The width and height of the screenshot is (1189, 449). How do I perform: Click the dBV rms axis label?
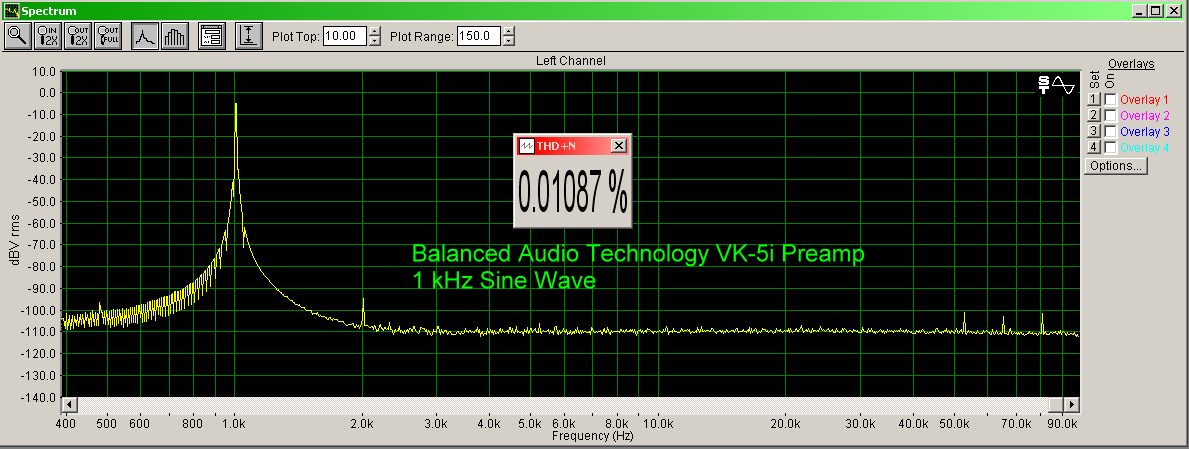coord(15,239)
